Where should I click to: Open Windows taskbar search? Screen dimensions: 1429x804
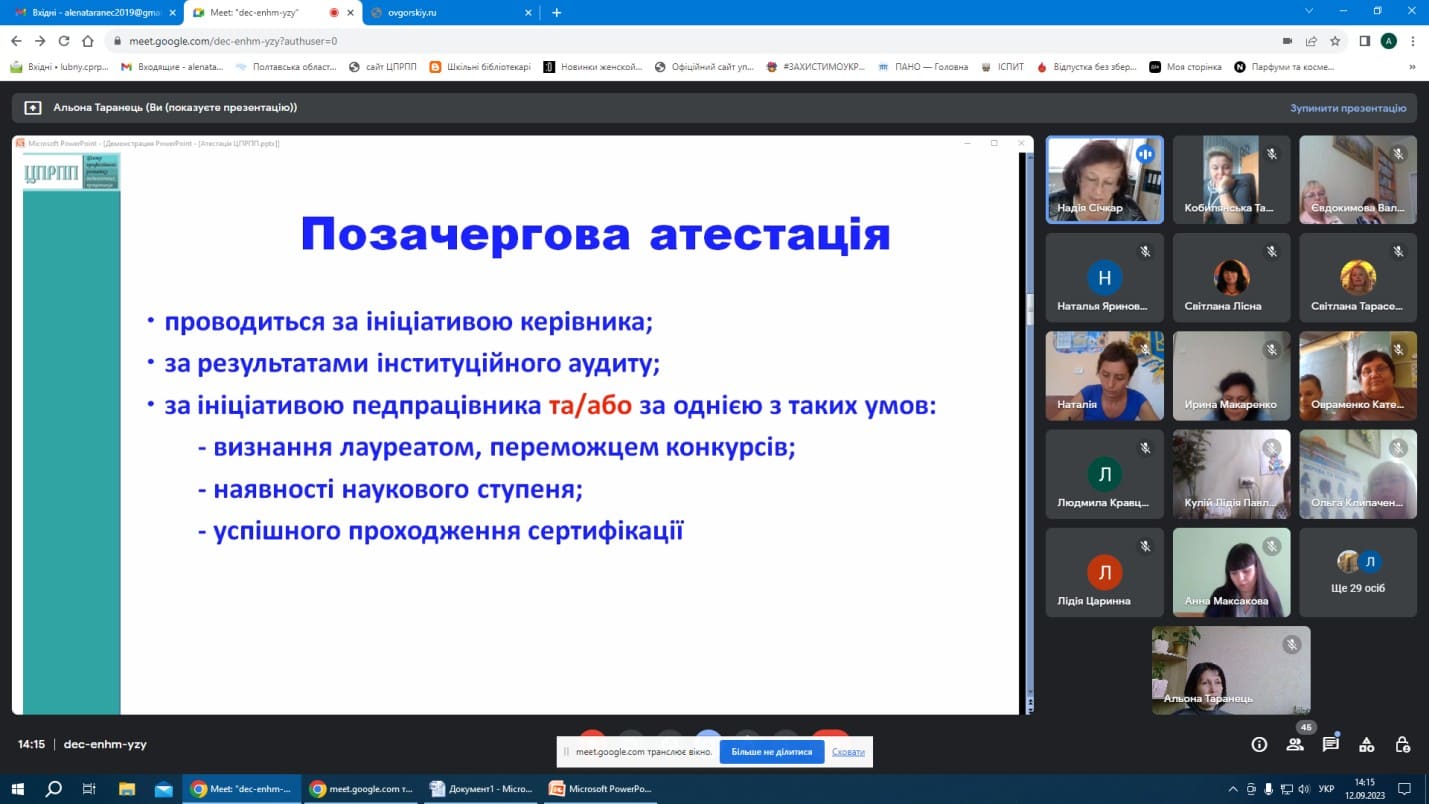(x=54, y=789)
